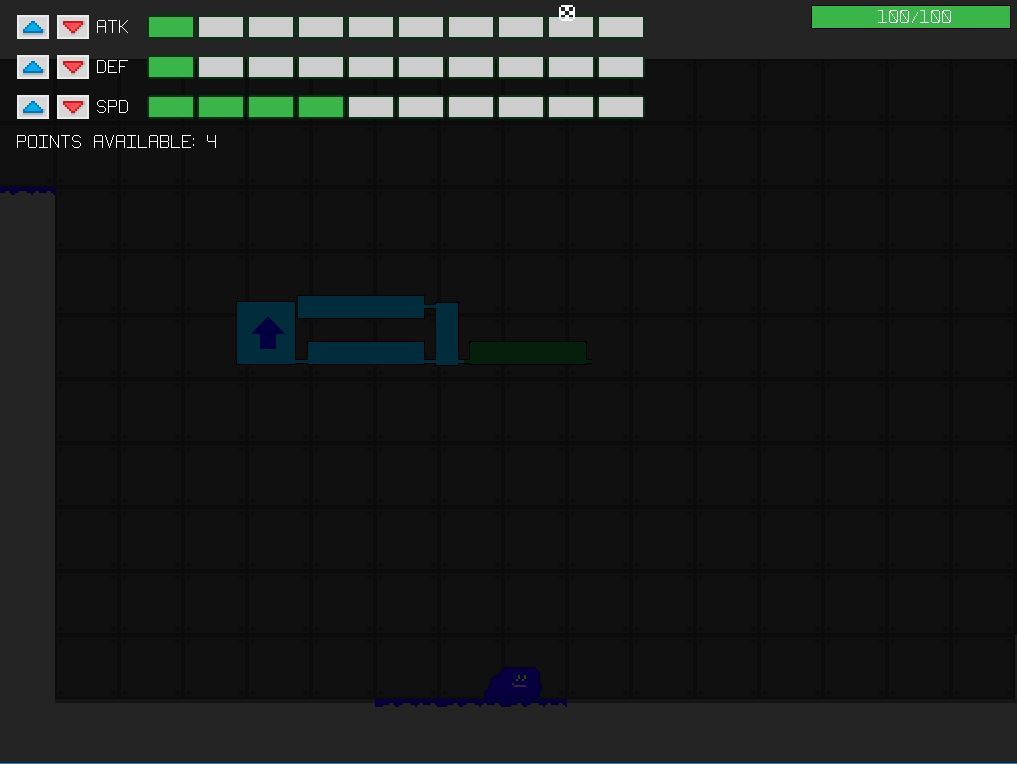Click the dark green platform
The image size is (1017, 764).
[x=527, y=352]
